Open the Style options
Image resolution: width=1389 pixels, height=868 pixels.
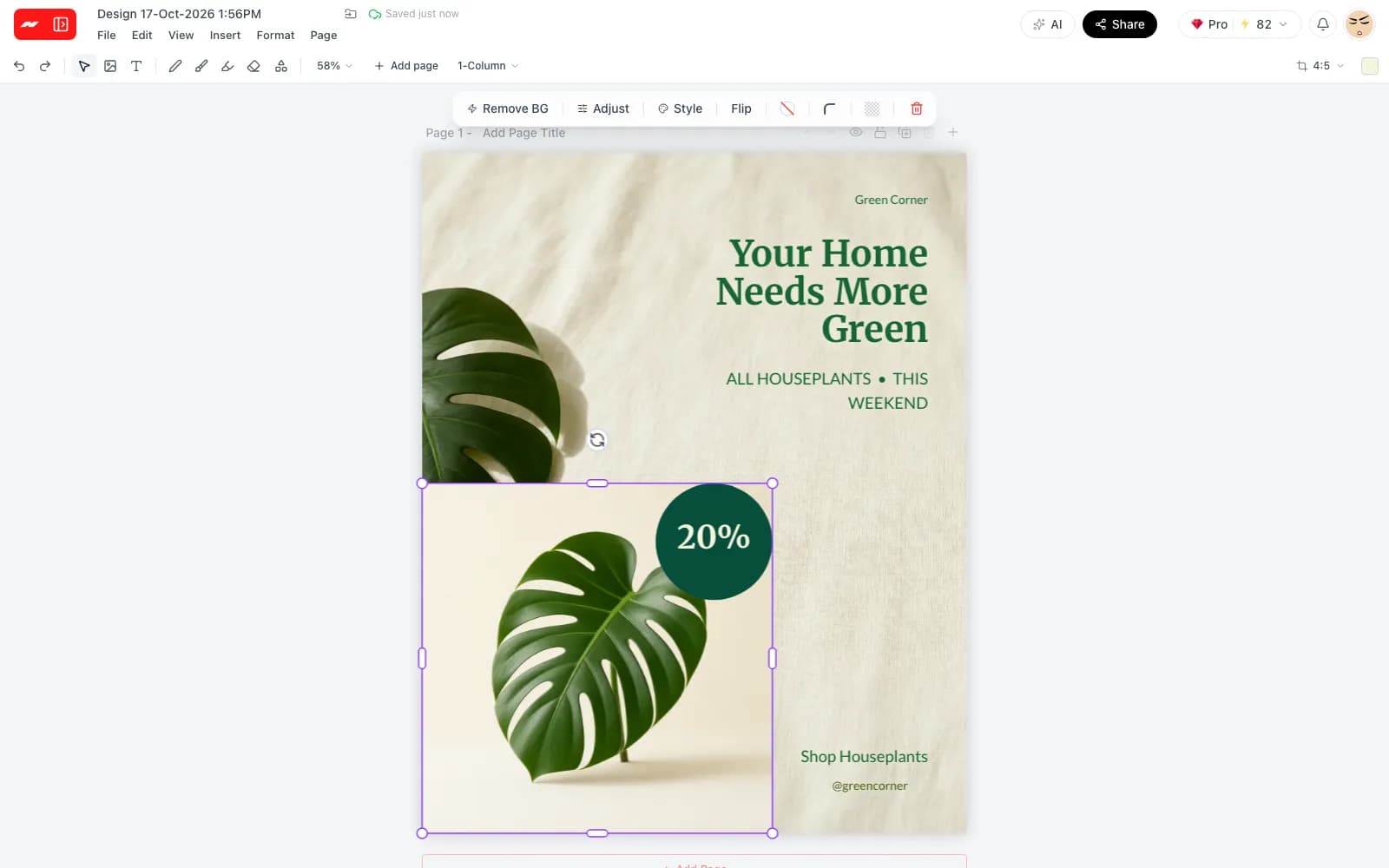tap(680, 108)
